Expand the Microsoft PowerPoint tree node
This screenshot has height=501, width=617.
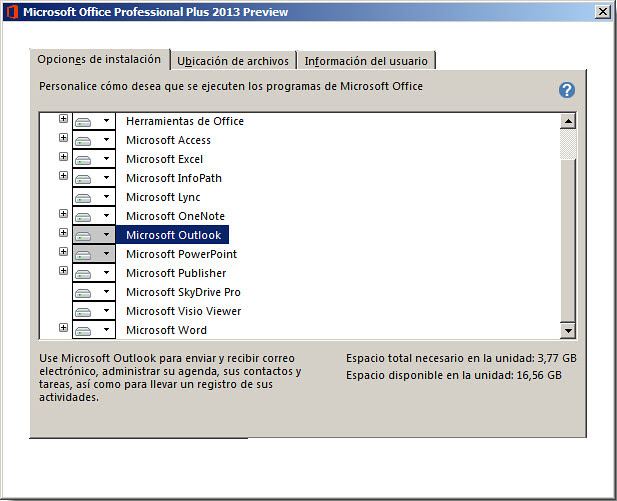(63, 251)
